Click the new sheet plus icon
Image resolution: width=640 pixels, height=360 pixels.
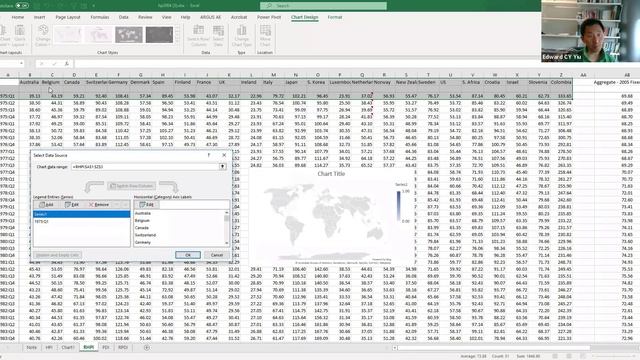(x=147, y=347)
